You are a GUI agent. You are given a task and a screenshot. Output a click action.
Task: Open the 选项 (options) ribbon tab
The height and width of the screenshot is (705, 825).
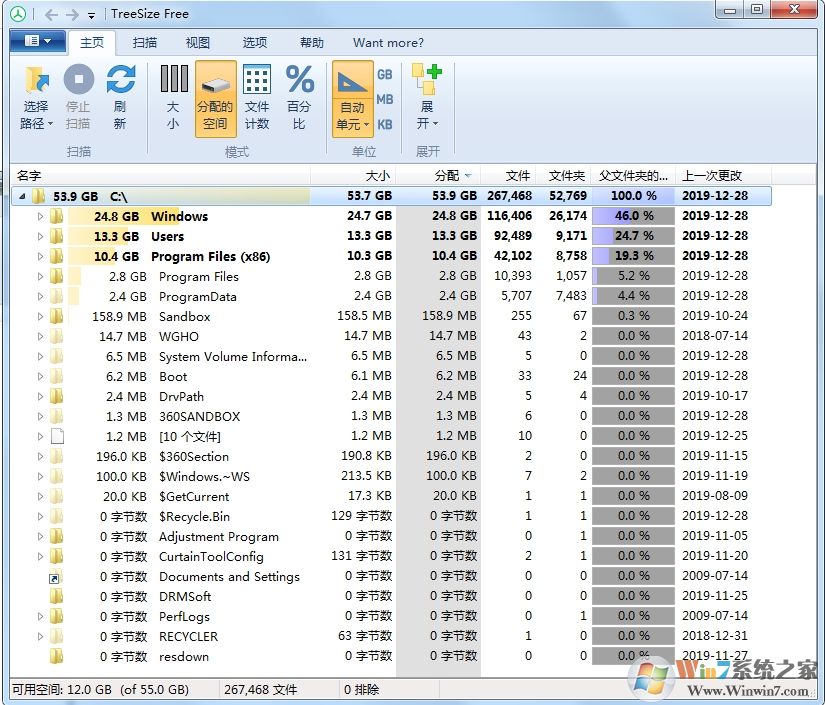[255, 43]
